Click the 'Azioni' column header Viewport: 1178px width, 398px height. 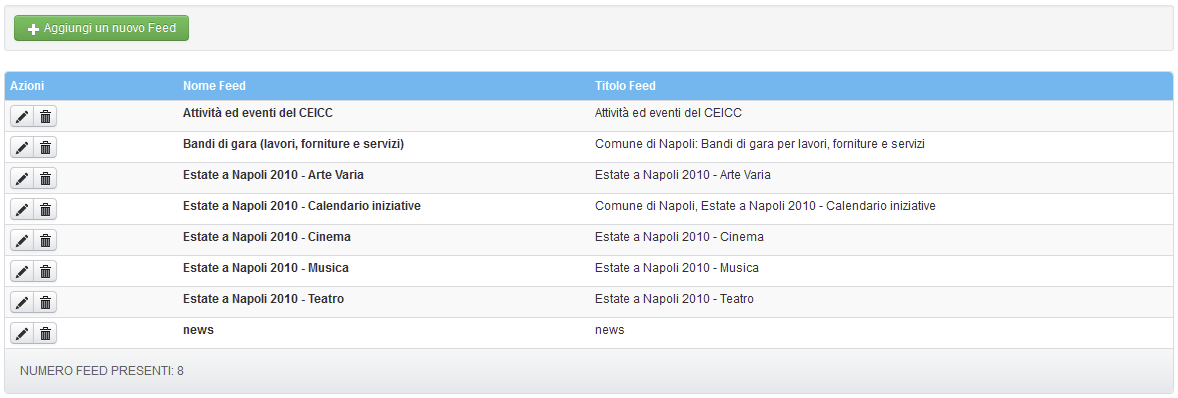[x=27, y=86]
